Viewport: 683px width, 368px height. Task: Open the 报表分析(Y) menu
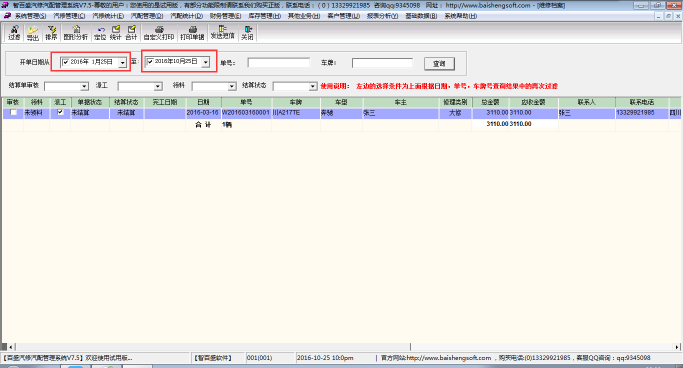click(x=382, y=16)
